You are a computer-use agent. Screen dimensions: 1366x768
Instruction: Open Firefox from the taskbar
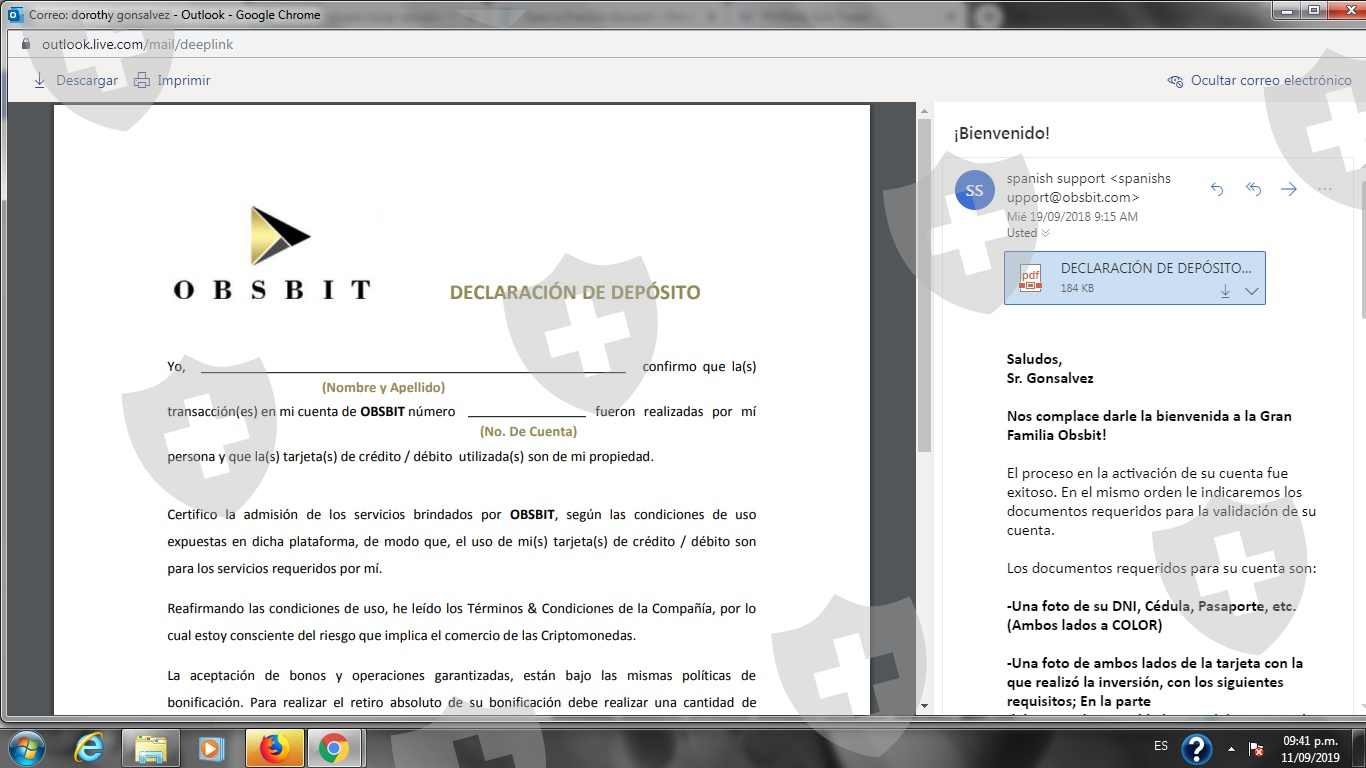click(x=274, y=748)
